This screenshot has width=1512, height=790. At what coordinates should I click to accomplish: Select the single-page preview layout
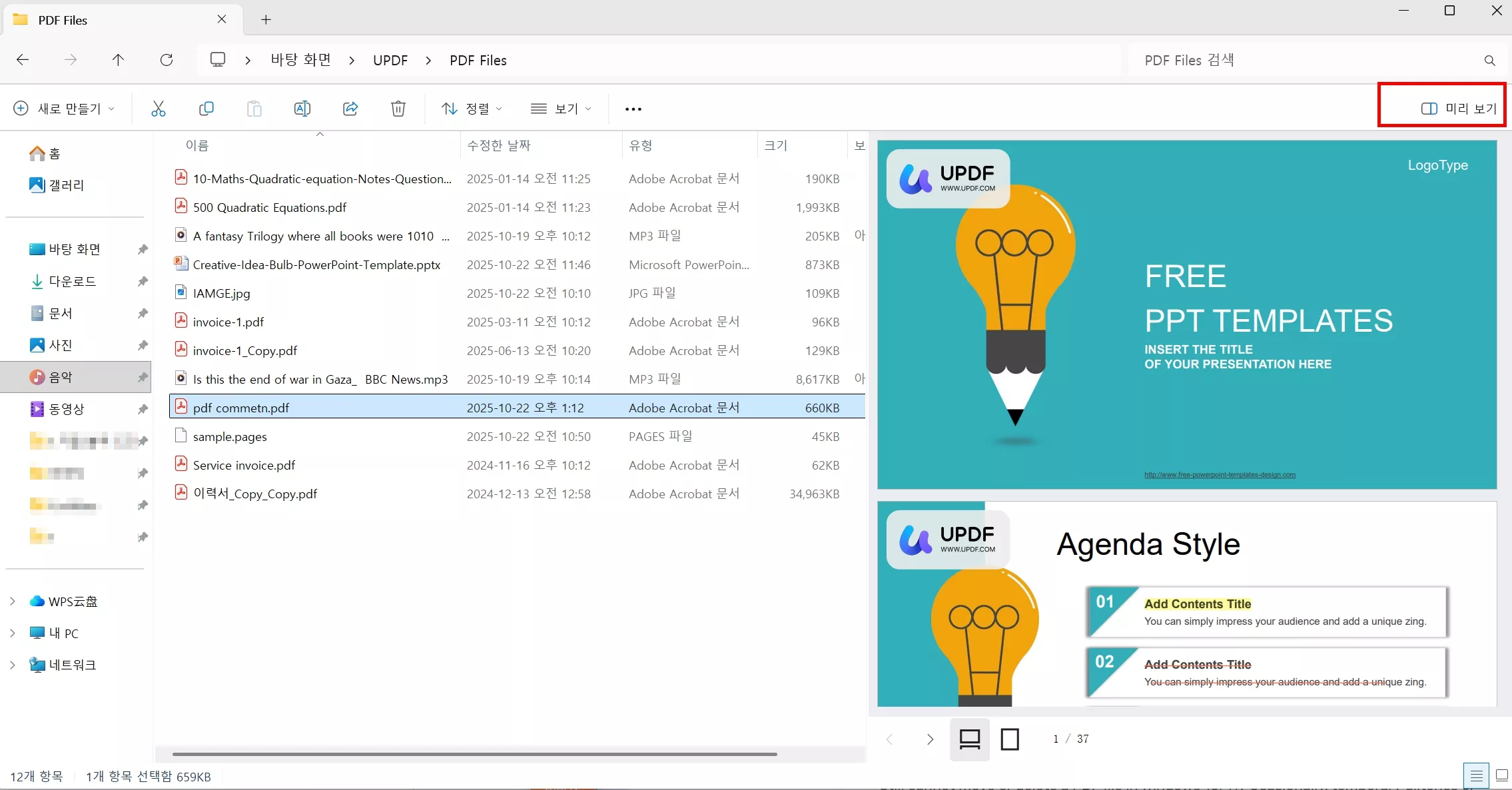1010,739
